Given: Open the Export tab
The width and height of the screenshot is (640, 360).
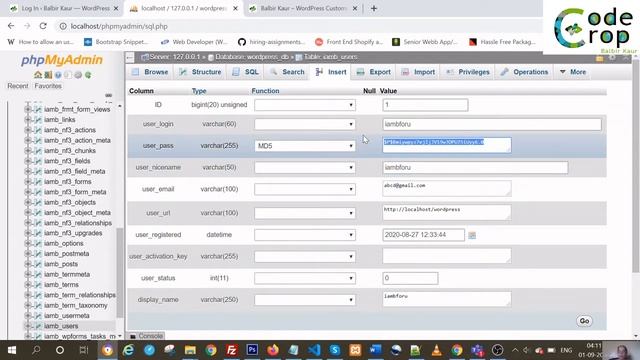Looking at the screenshot, I should [x=373, y=72].
